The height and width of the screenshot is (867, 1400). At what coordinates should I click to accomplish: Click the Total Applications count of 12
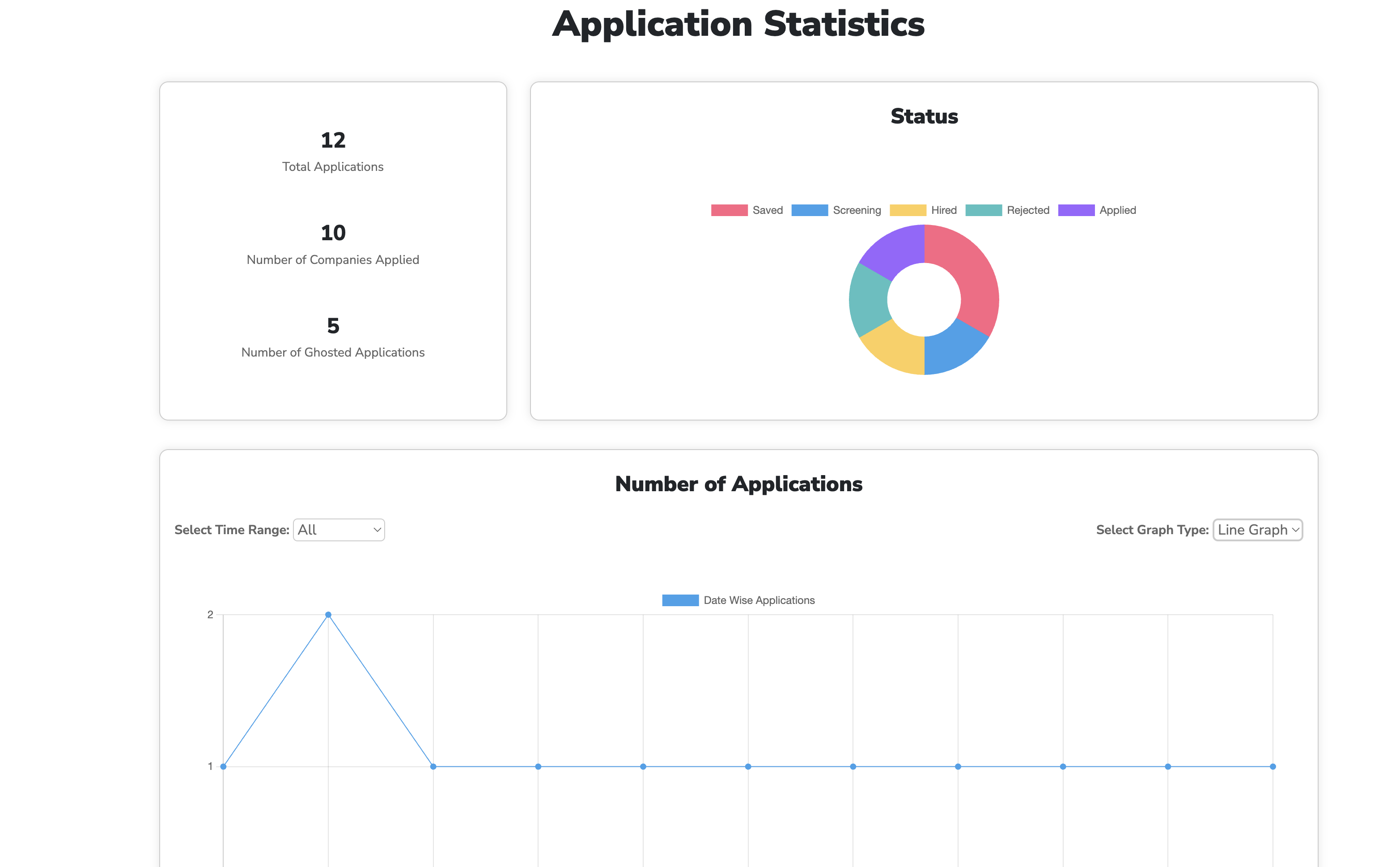click(332, 140)
